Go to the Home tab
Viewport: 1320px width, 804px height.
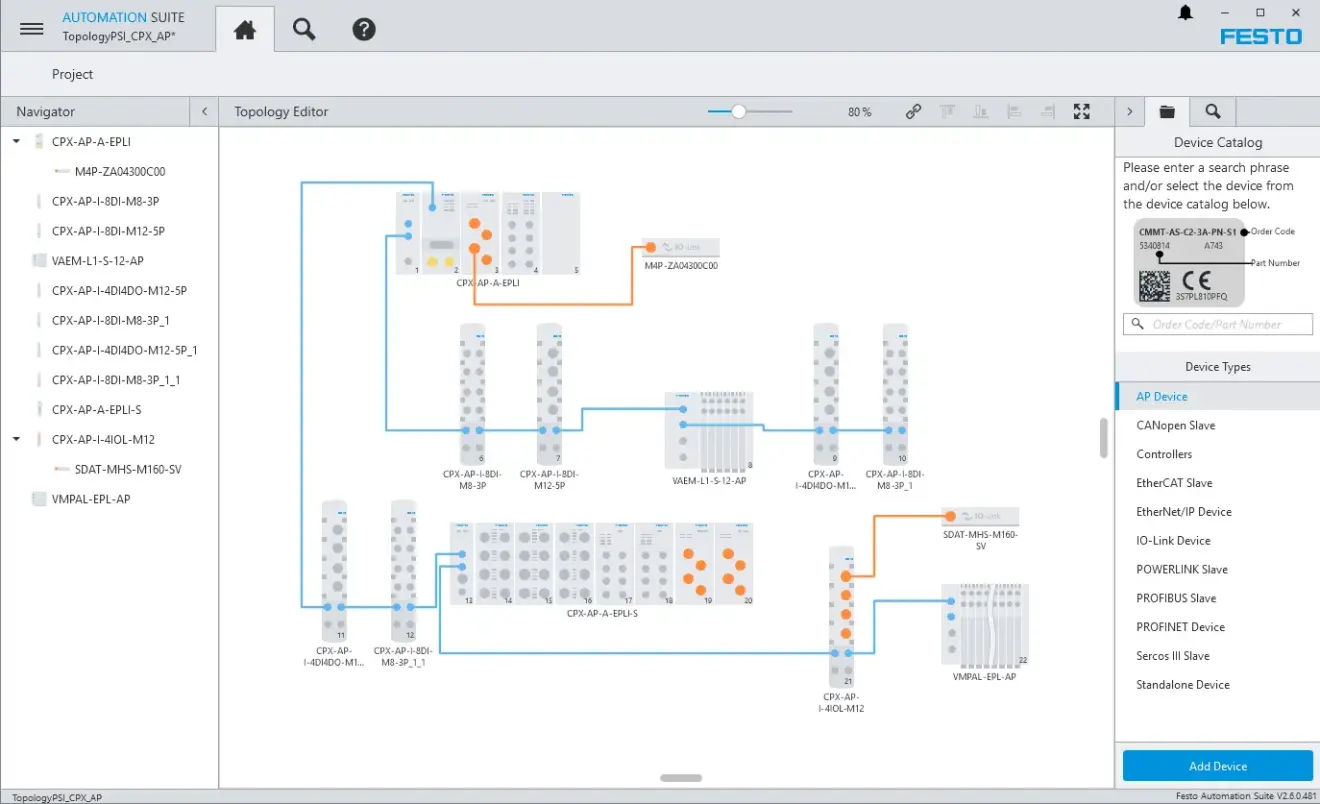(x=245, y=30)
